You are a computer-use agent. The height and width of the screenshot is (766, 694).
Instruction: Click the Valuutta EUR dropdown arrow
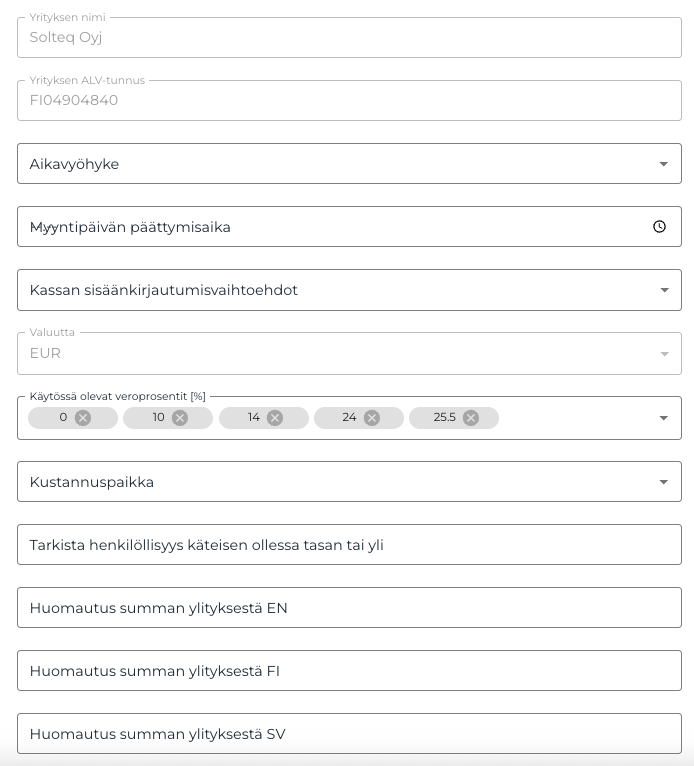[663, 354]
